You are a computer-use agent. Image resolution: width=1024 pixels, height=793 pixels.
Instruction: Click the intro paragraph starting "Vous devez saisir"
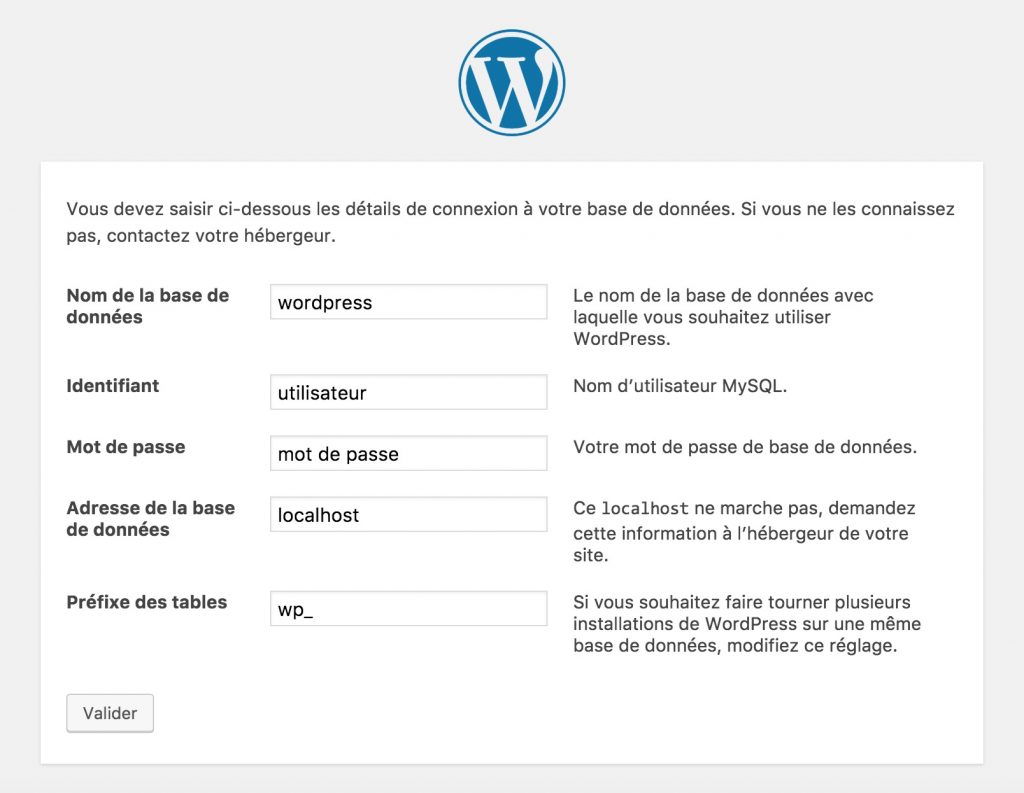point(511,222)
